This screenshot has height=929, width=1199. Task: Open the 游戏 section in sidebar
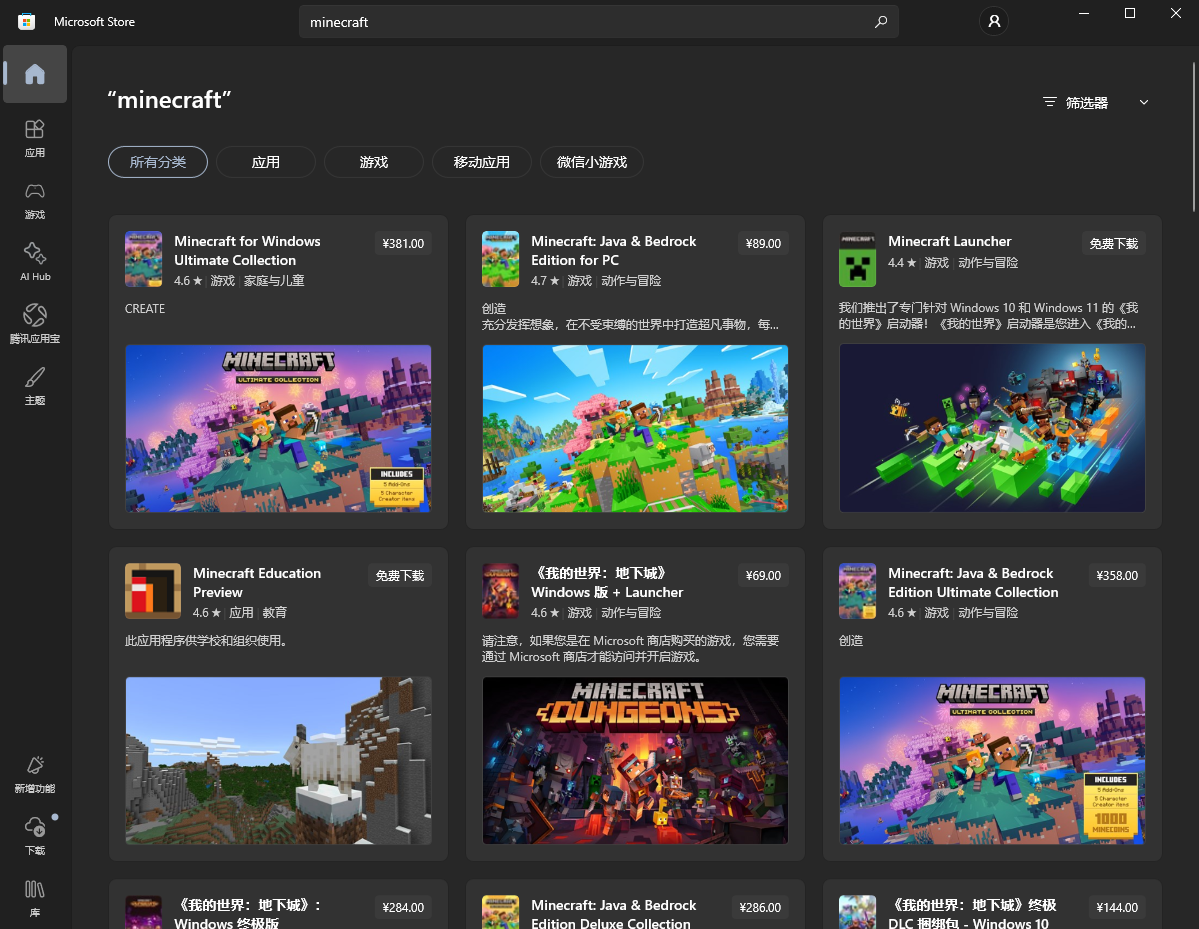(34, 200)
